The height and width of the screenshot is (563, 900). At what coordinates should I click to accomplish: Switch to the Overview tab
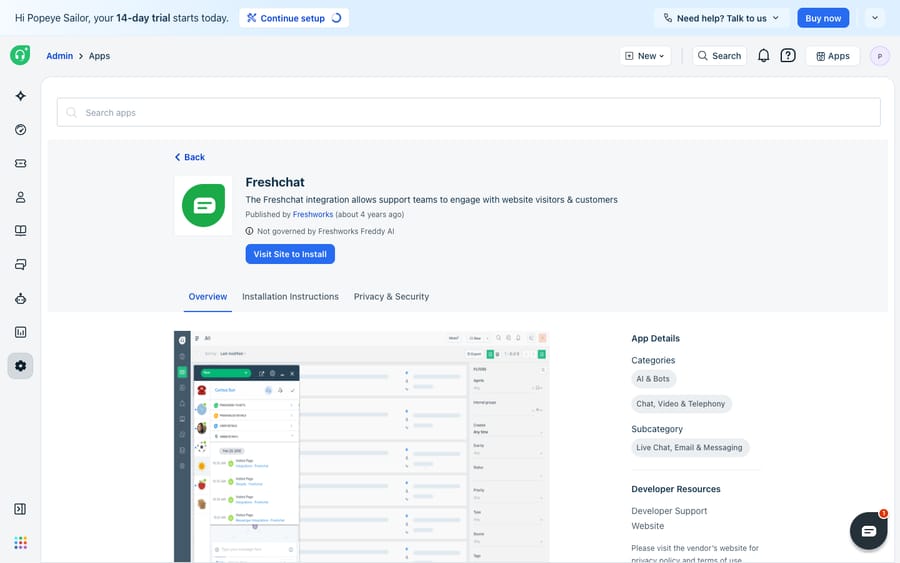click(x=208, y=297)
